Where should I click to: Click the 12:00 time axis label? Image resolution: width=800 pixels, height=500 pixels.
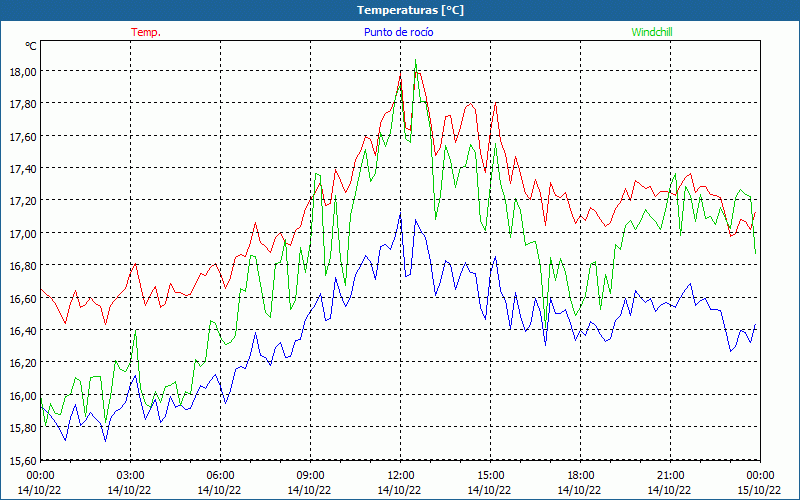point(401,476)
